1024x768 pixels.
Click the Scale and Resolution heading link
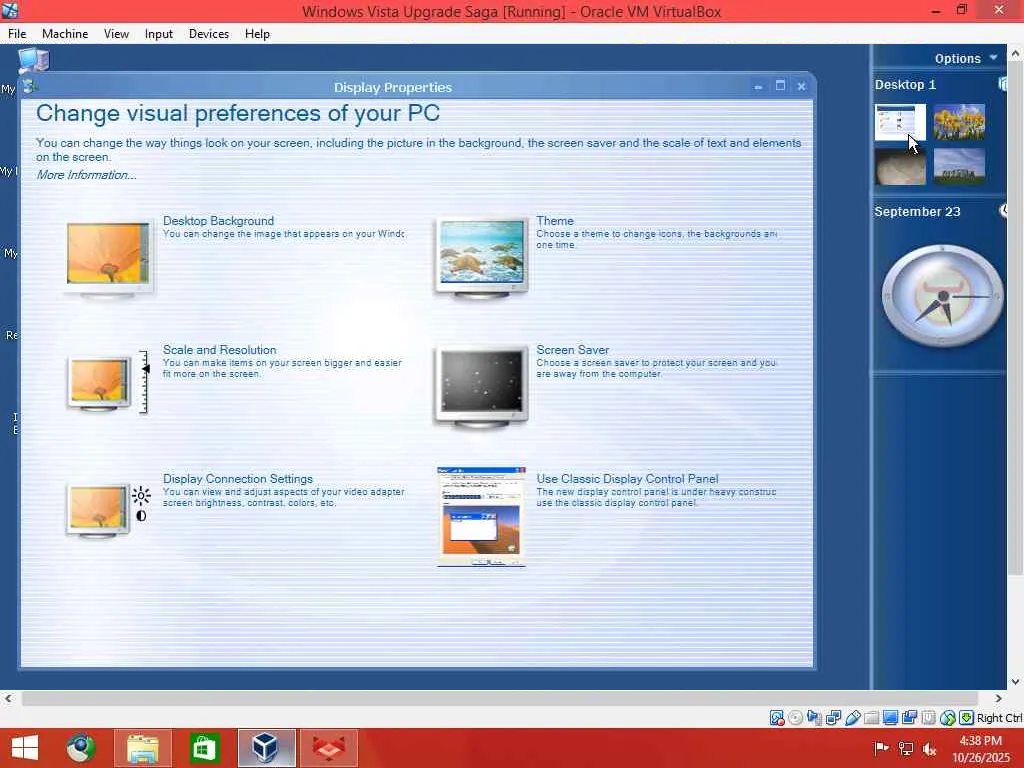click(219, 349)
